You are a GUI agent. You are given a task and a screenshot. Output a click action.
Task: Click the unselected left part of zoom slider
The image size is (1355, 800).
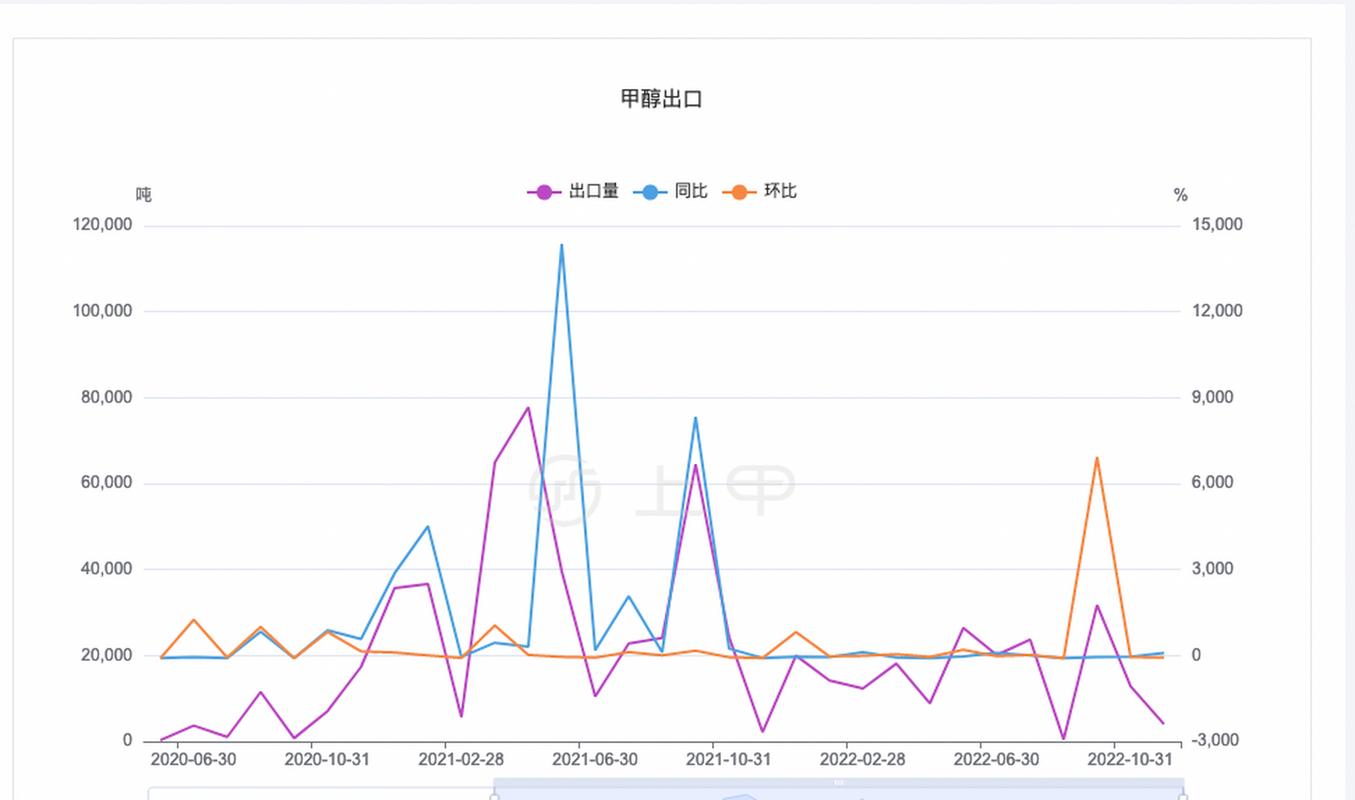(x=320, y=794)
